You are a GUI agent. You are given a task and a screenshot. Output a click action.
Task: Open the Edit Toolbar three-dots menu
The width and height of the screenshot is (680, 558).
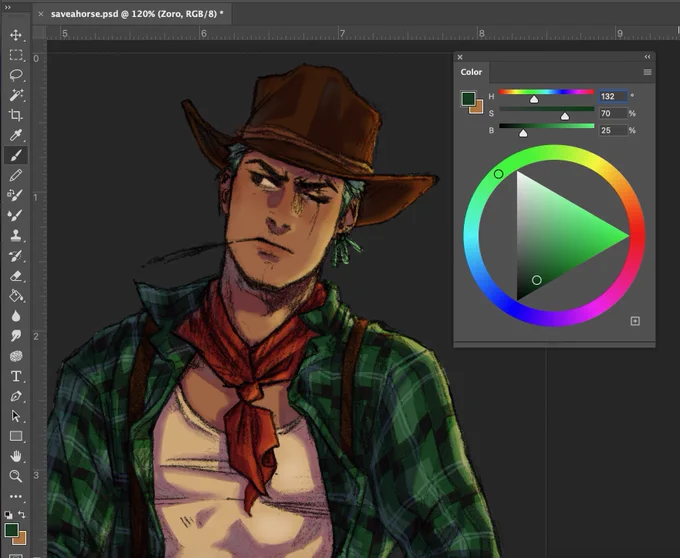pos(16,496)
